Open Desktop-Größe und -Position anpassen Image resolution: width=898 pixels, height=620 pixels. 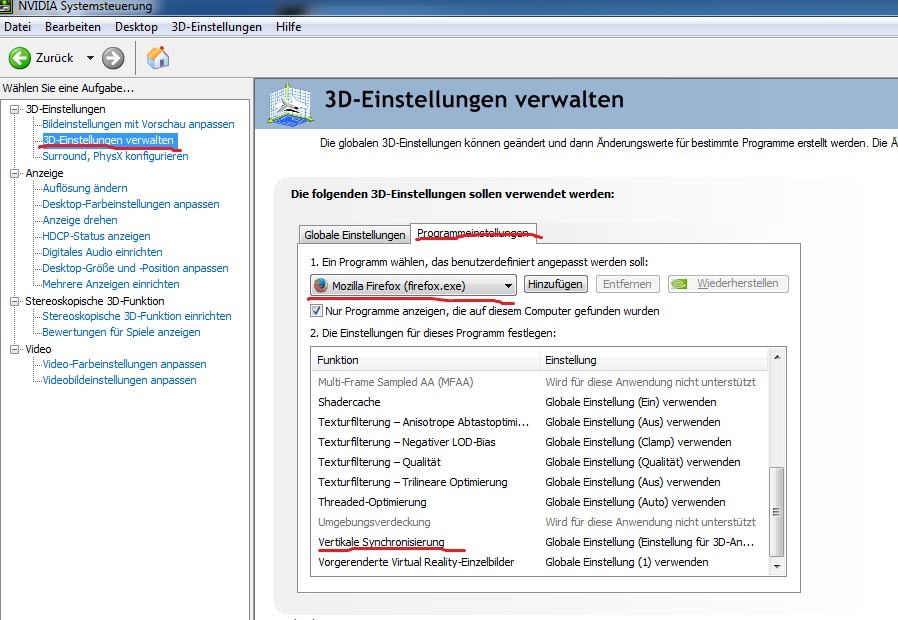pyautogui.click(x=135, y=268)
